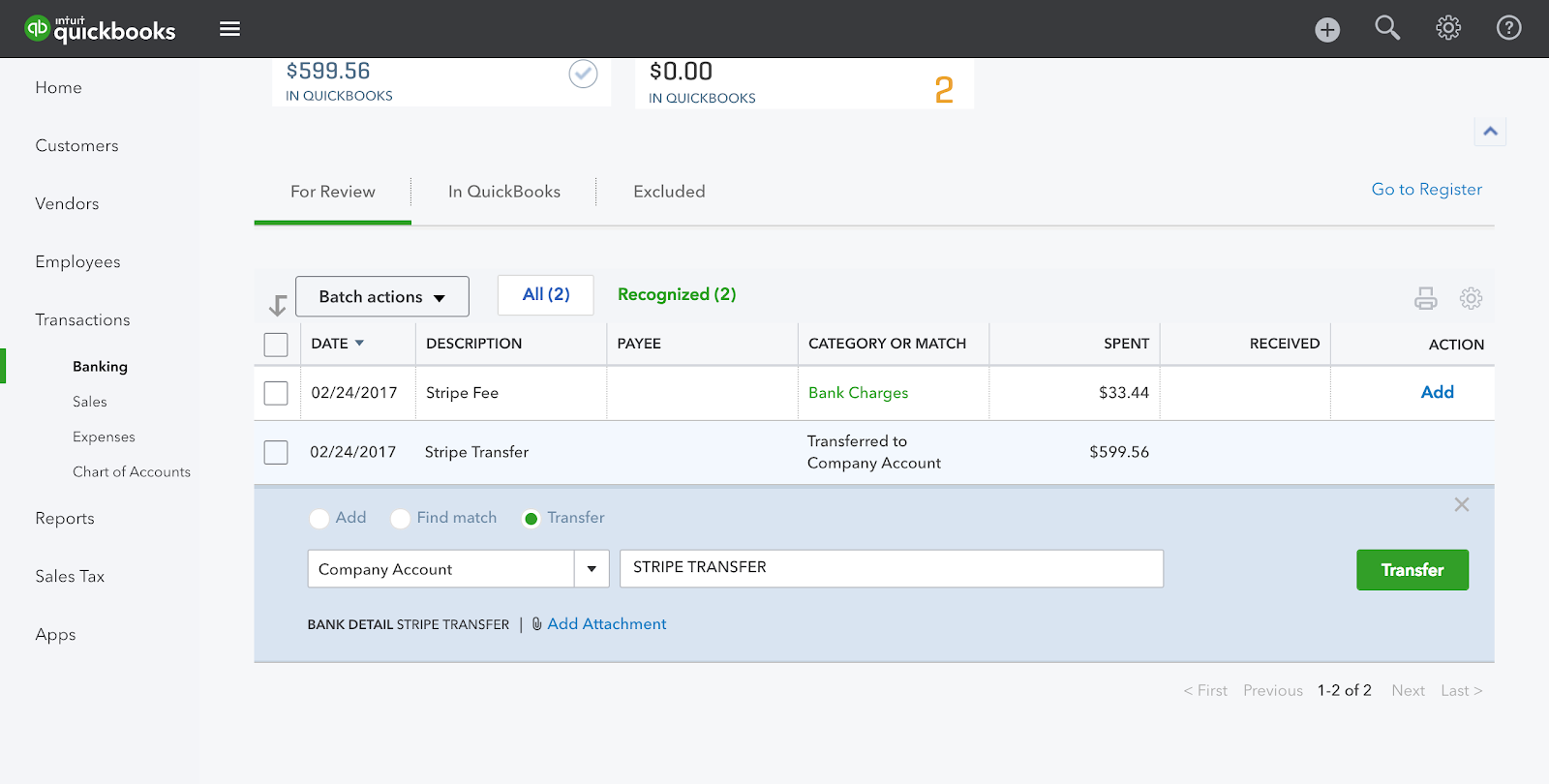Viewport: 1549px width, 784px height.
Task: Open the Excluded tab
Action: 669,192
